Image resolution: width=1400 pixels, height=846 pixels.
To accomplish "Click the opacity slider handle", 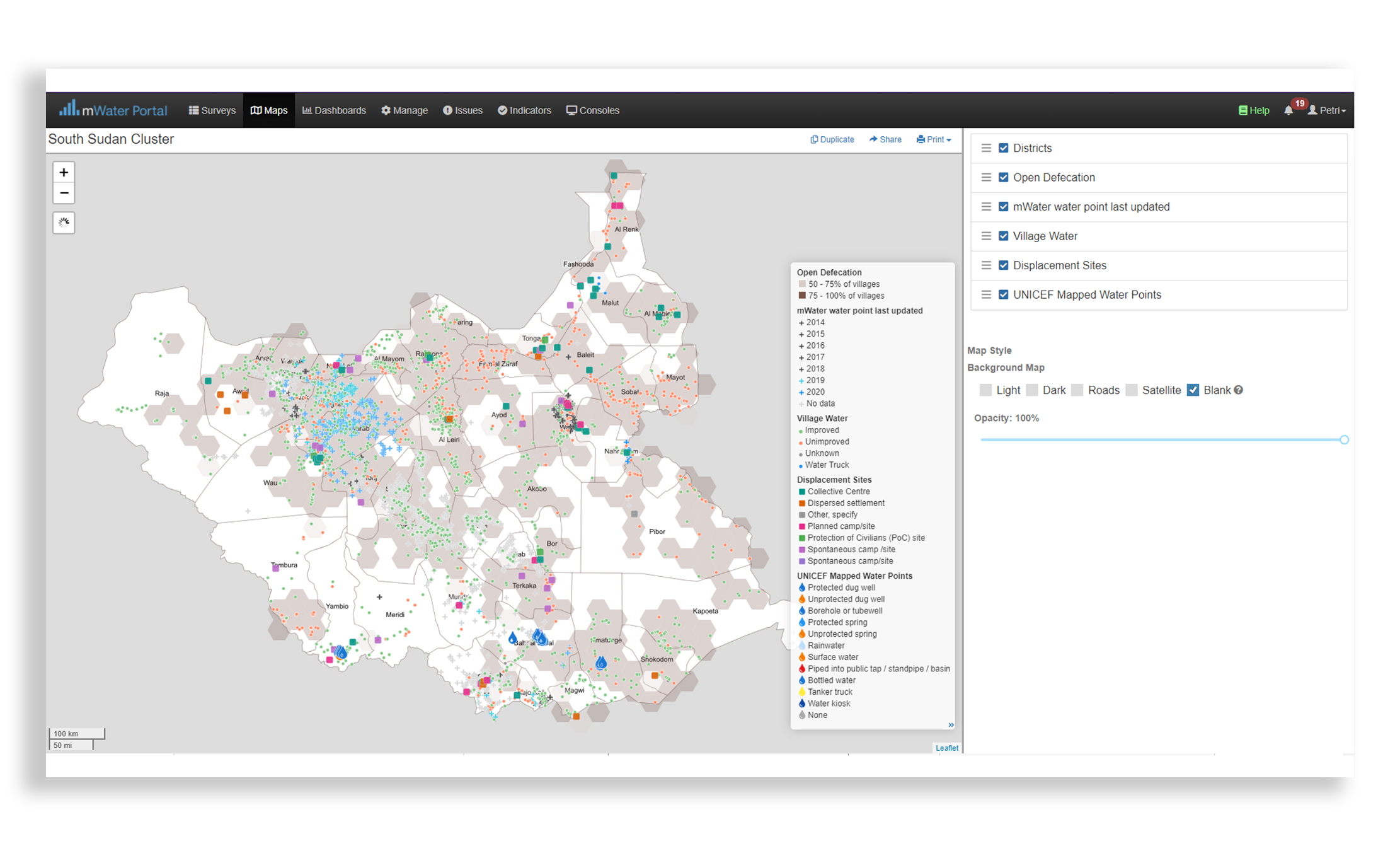I will point(1344,439).
